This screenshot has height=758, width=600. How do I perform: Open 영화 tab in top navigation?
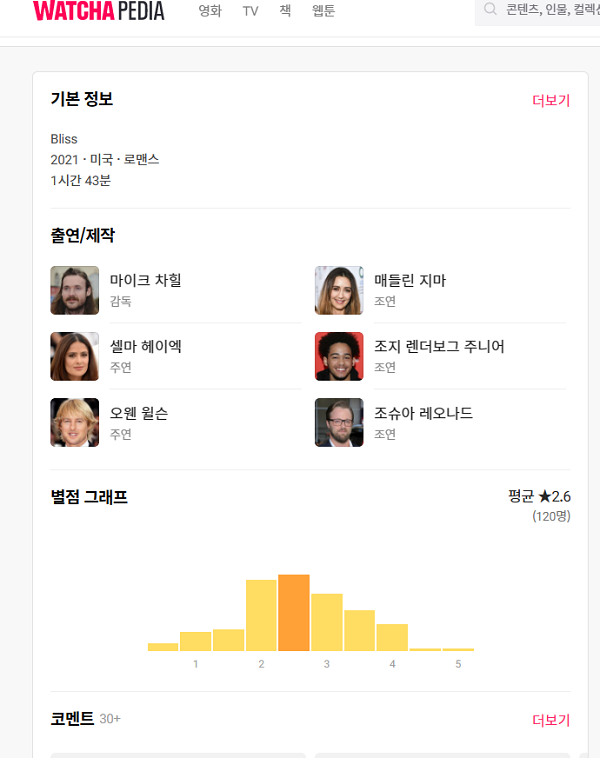[210, 11]
